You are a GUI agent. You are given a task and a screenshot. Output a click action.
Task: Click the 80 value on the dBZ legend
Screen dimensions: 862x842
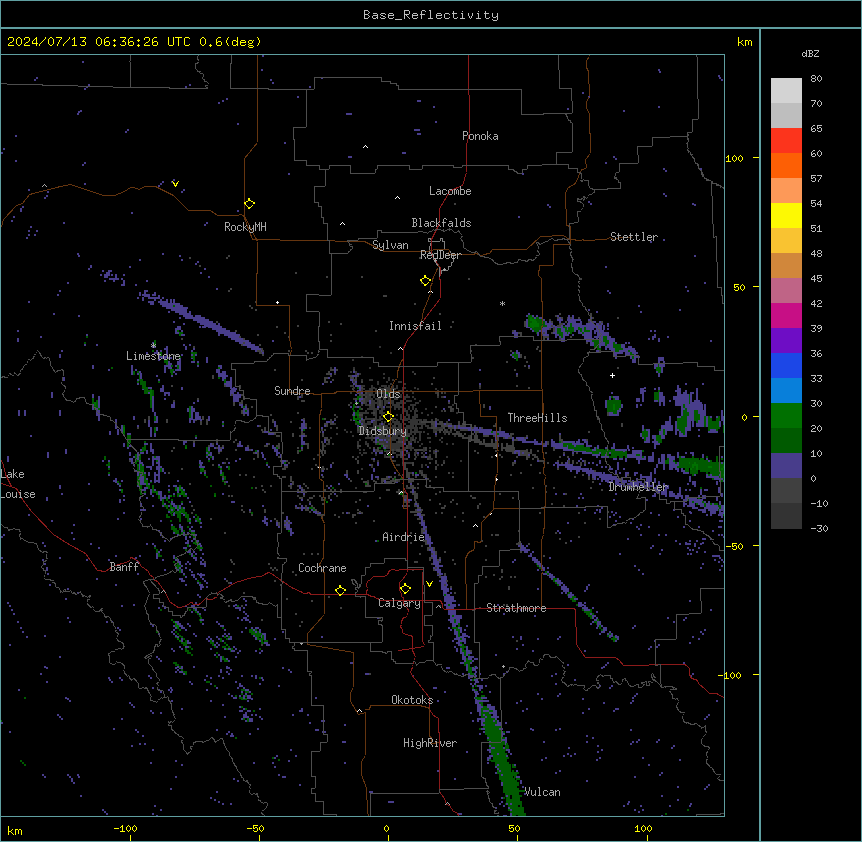point(816,79)
